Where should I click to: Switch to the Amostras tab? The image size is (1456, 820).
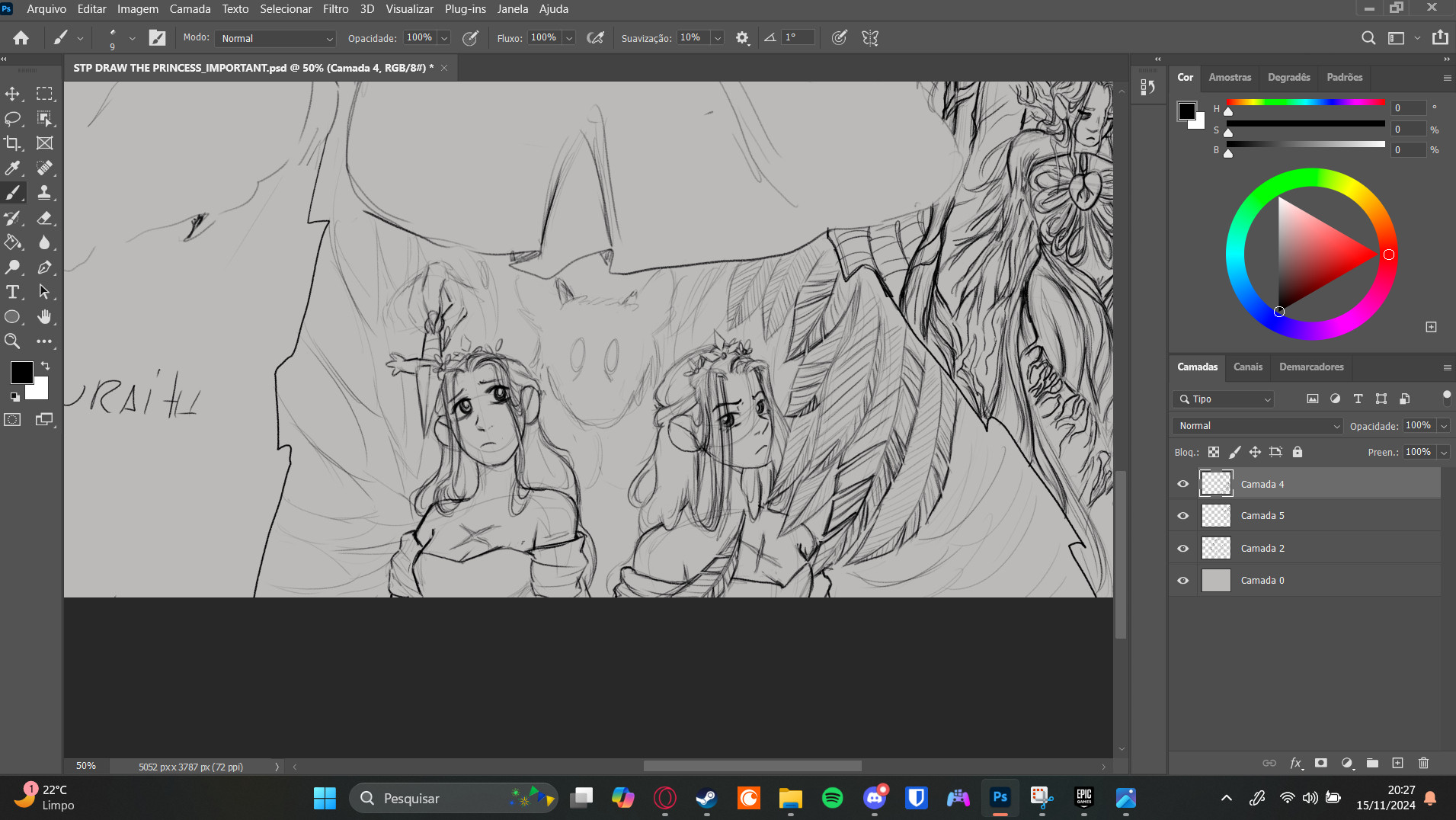[1230, 77]
